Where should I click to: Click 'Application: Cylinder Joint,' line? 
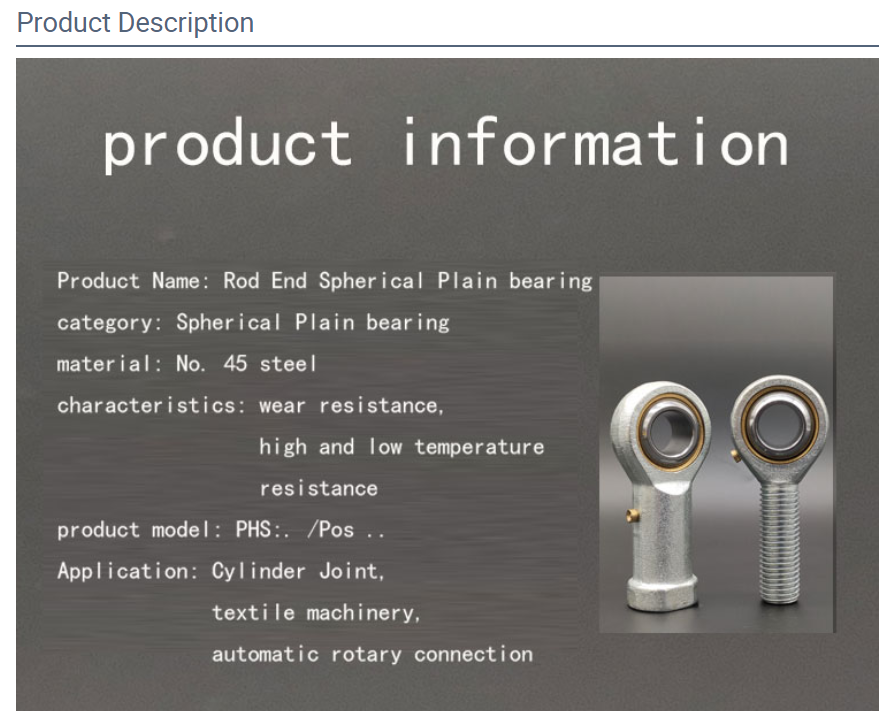click(x=220, y=571)
